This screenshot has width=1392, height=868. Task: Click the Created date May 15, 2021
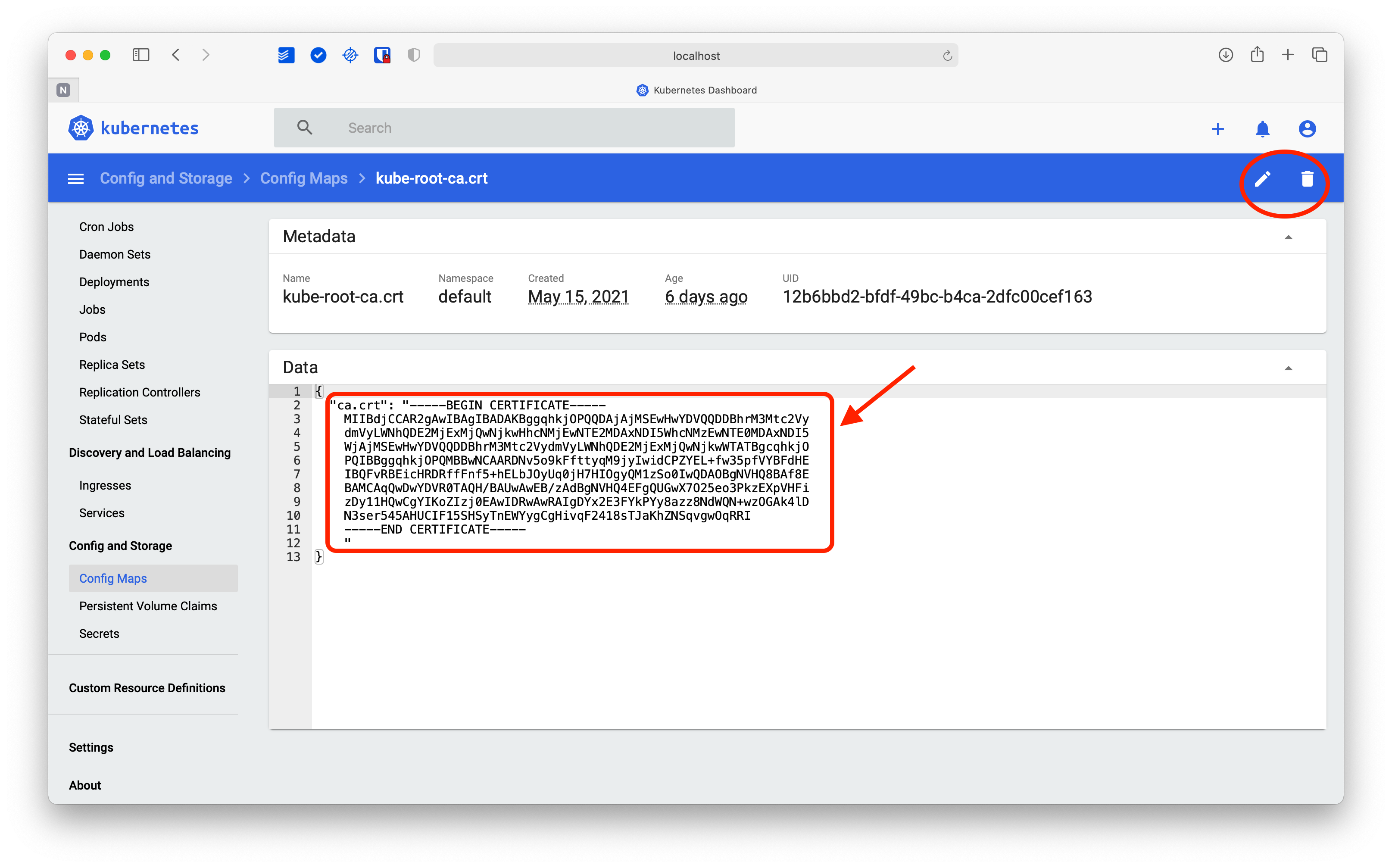pyautogui.click(x=578, y=296)
